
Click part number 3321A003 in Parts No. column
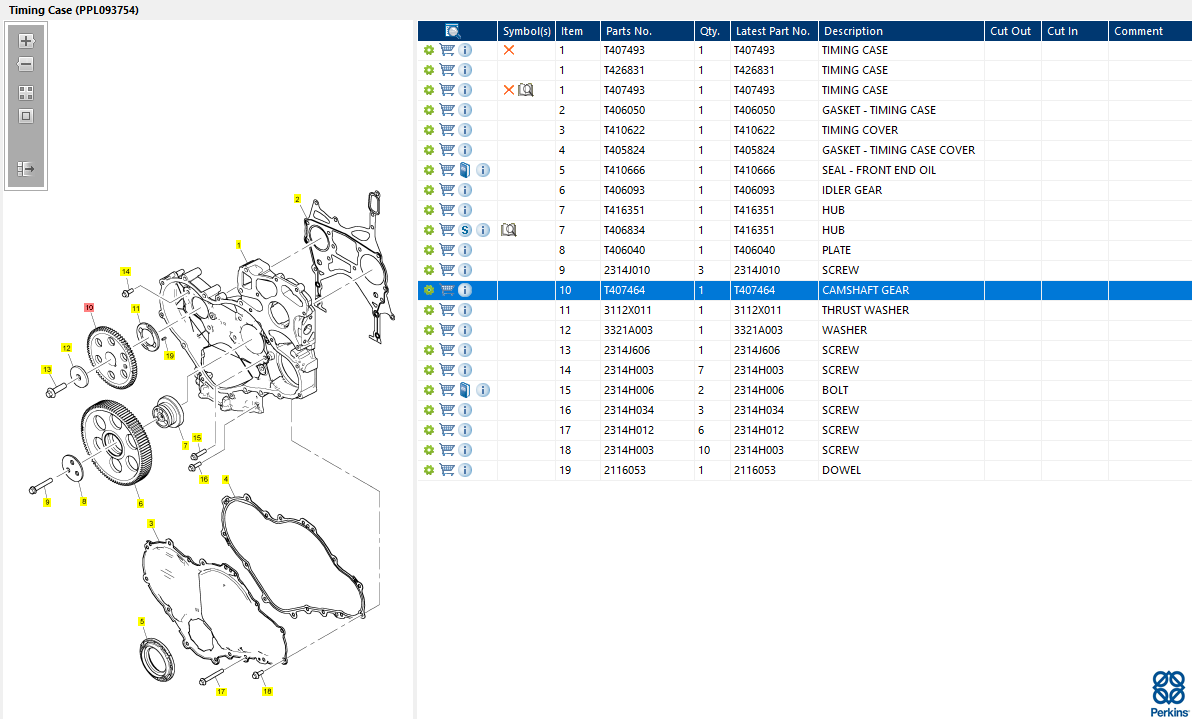click(x=628, y=330)
